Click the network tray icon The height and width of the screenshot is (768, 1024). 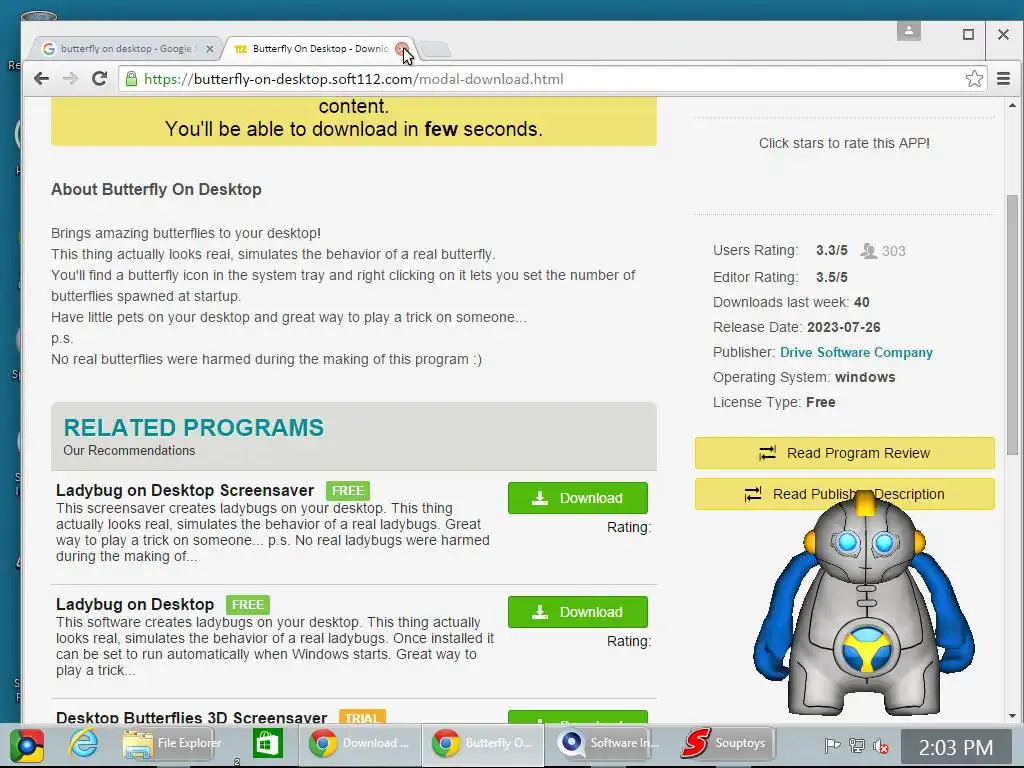857,746
